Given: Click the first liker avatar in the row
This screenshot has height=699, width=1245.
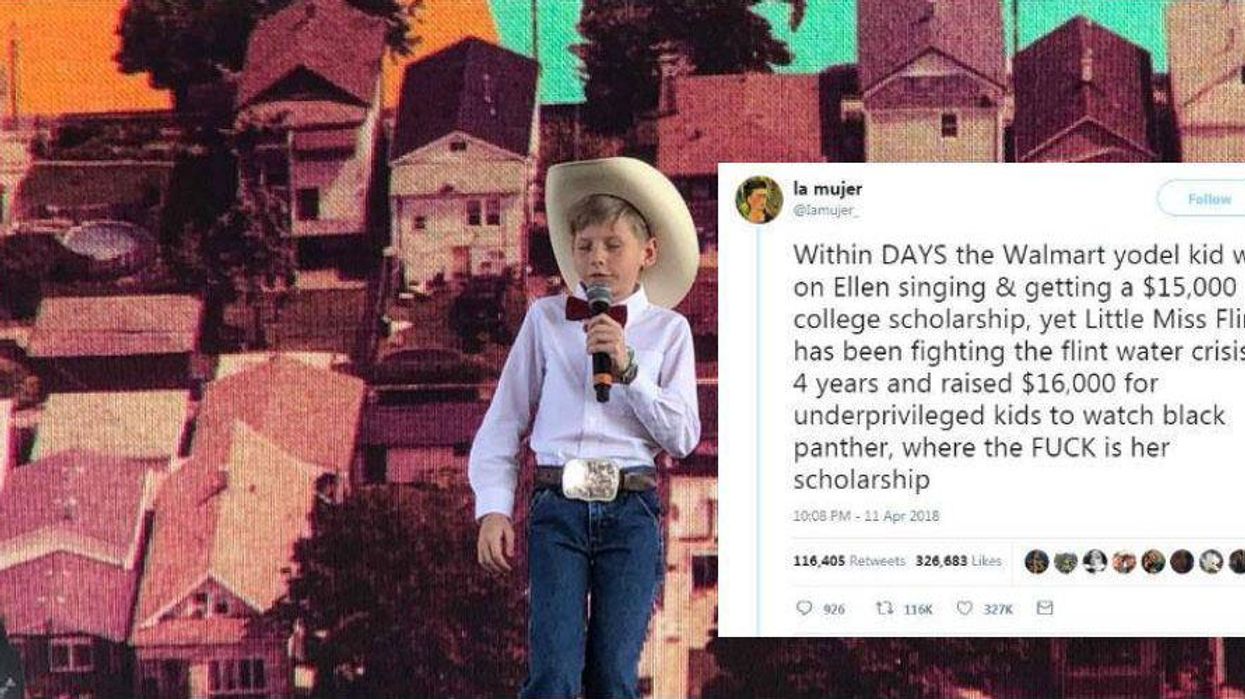Looking at the screenshot, I should (x=1037, y=561).
